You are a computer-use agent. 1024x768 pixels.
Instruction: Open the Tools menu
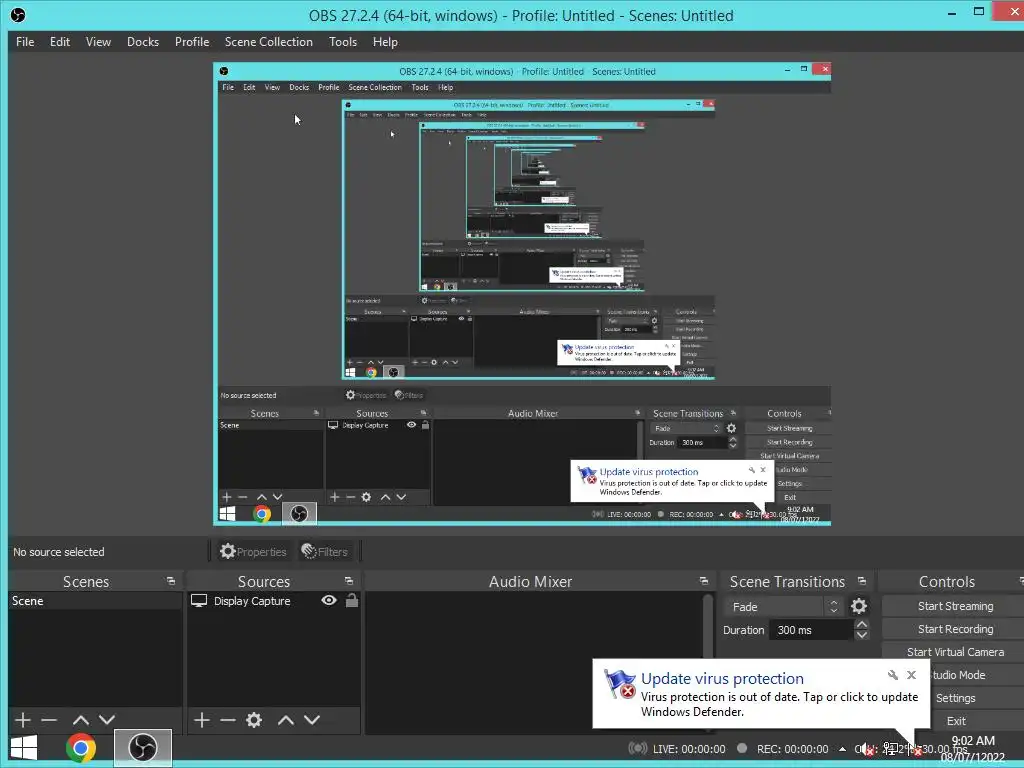pyautogui.click(x=343, y=42)
